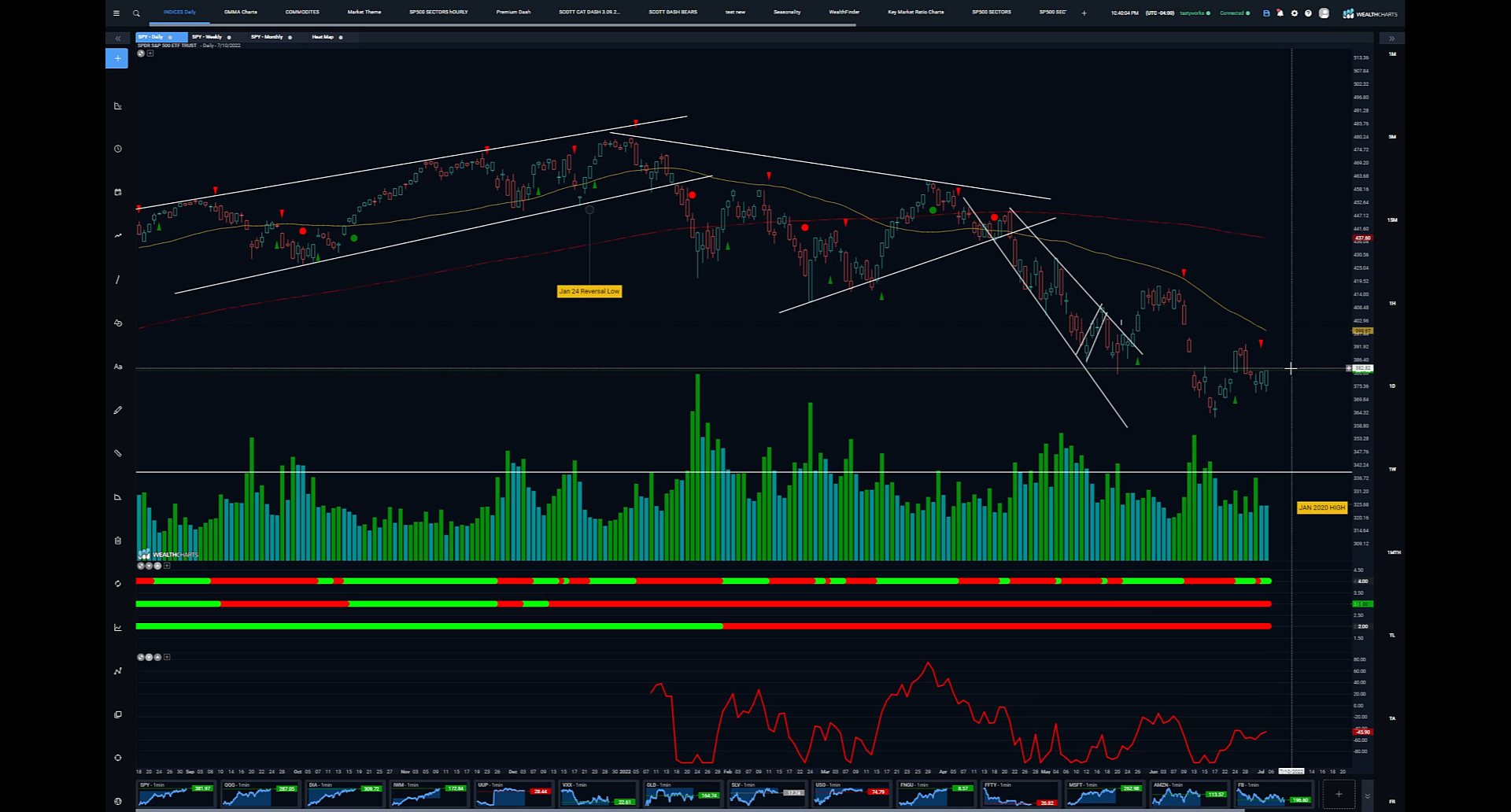Open the user profile avatar
1511x812 pixels.
coord(1324,13)
